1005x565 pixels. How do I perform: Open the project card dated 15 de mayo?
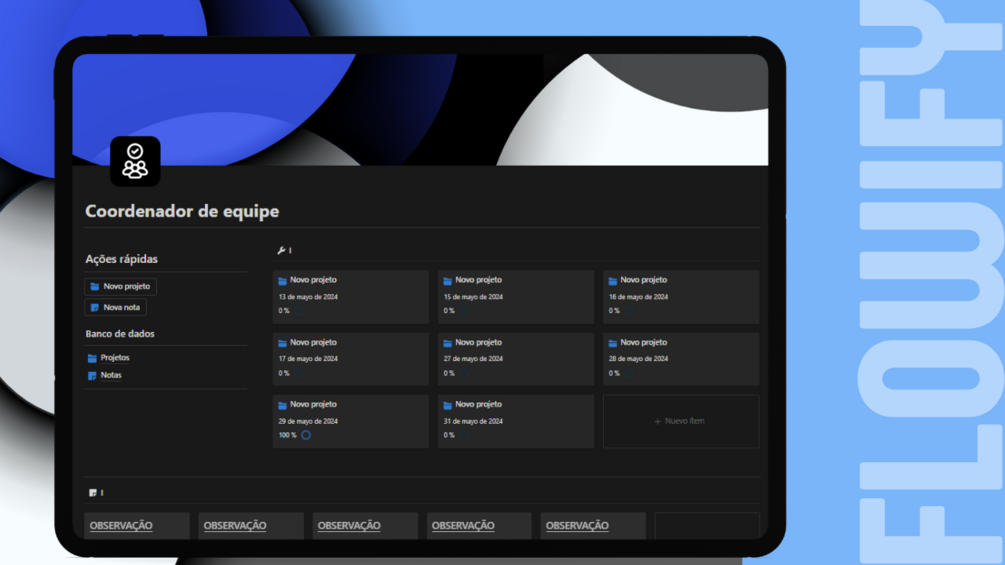click(516, 297)
